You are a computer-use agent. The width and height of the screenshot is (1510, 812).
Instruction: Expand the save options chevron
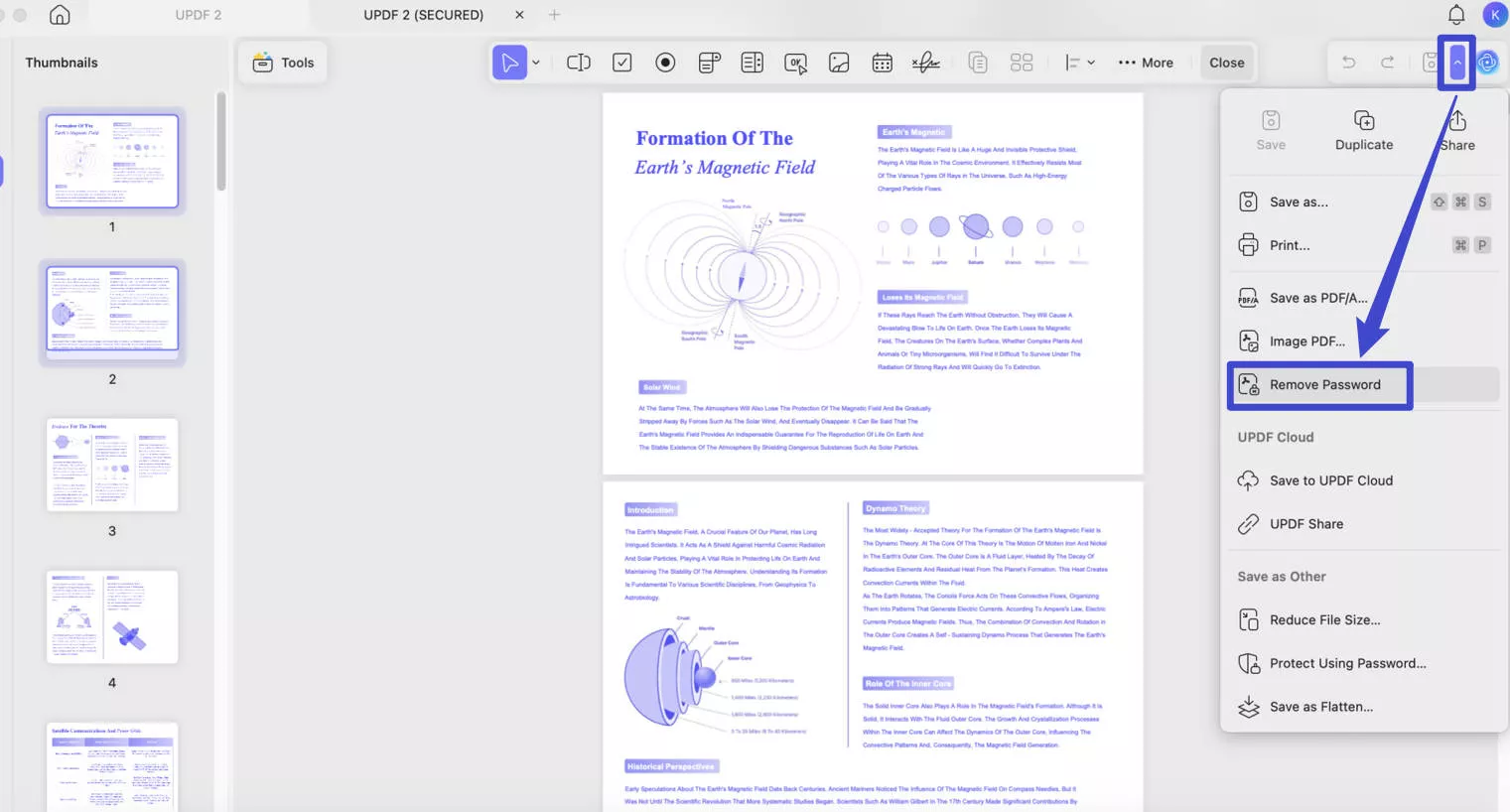1455,62
